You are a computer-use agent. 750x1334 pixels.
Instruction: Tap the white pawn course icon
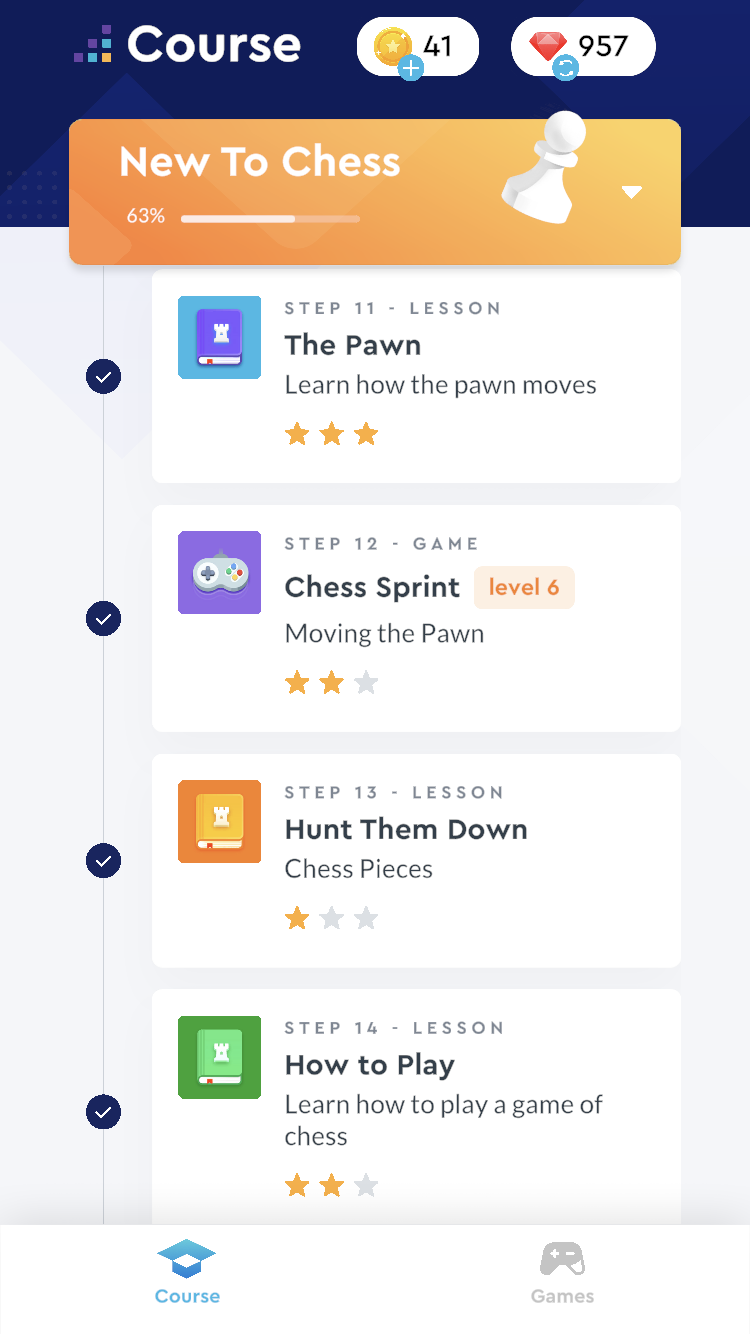(545, 167)
